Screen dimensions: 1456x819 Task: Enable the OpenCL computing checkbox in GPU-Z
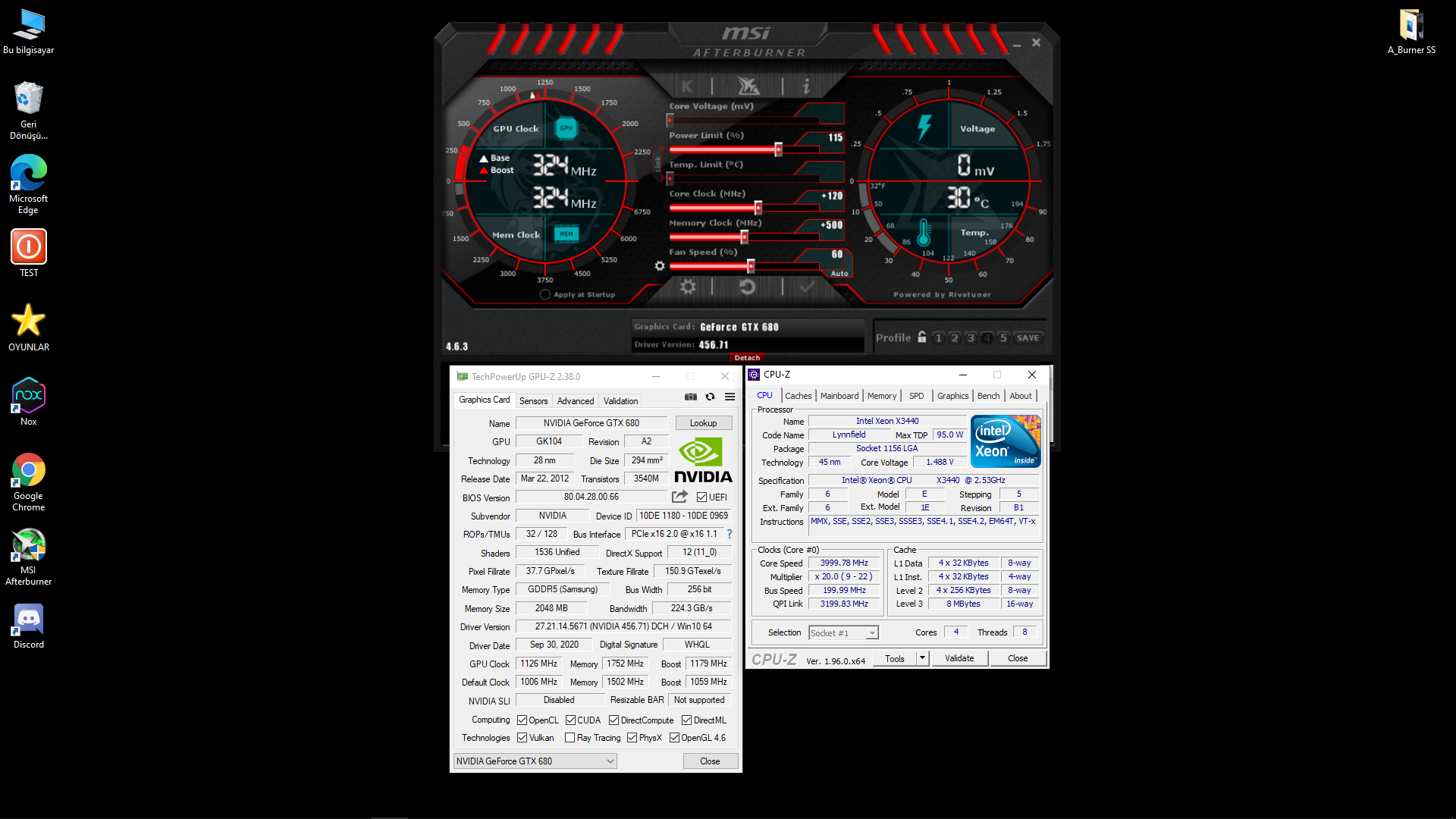522,720
